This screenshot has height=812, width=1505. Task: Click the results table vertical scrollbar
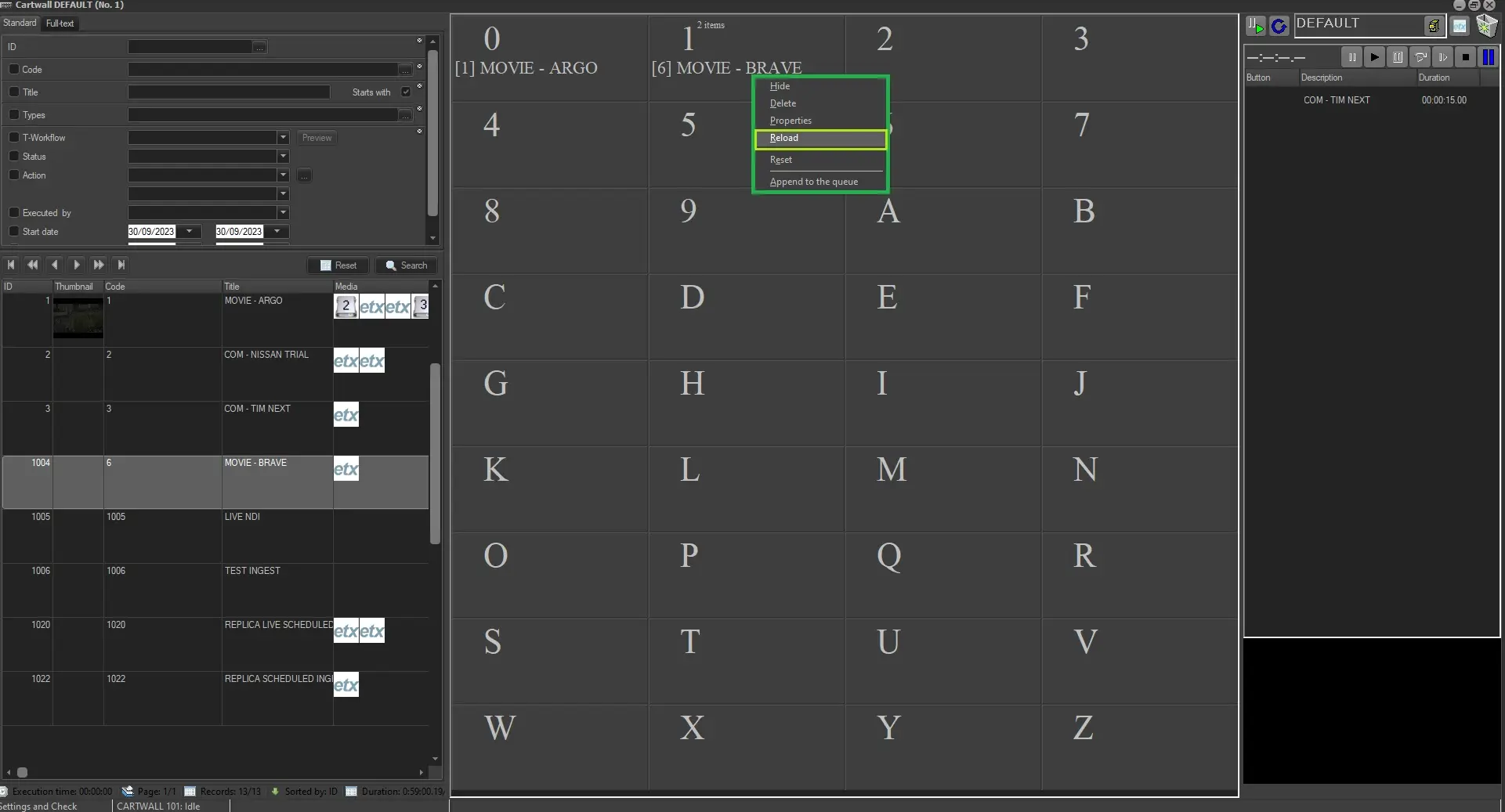tap(435, 454)
